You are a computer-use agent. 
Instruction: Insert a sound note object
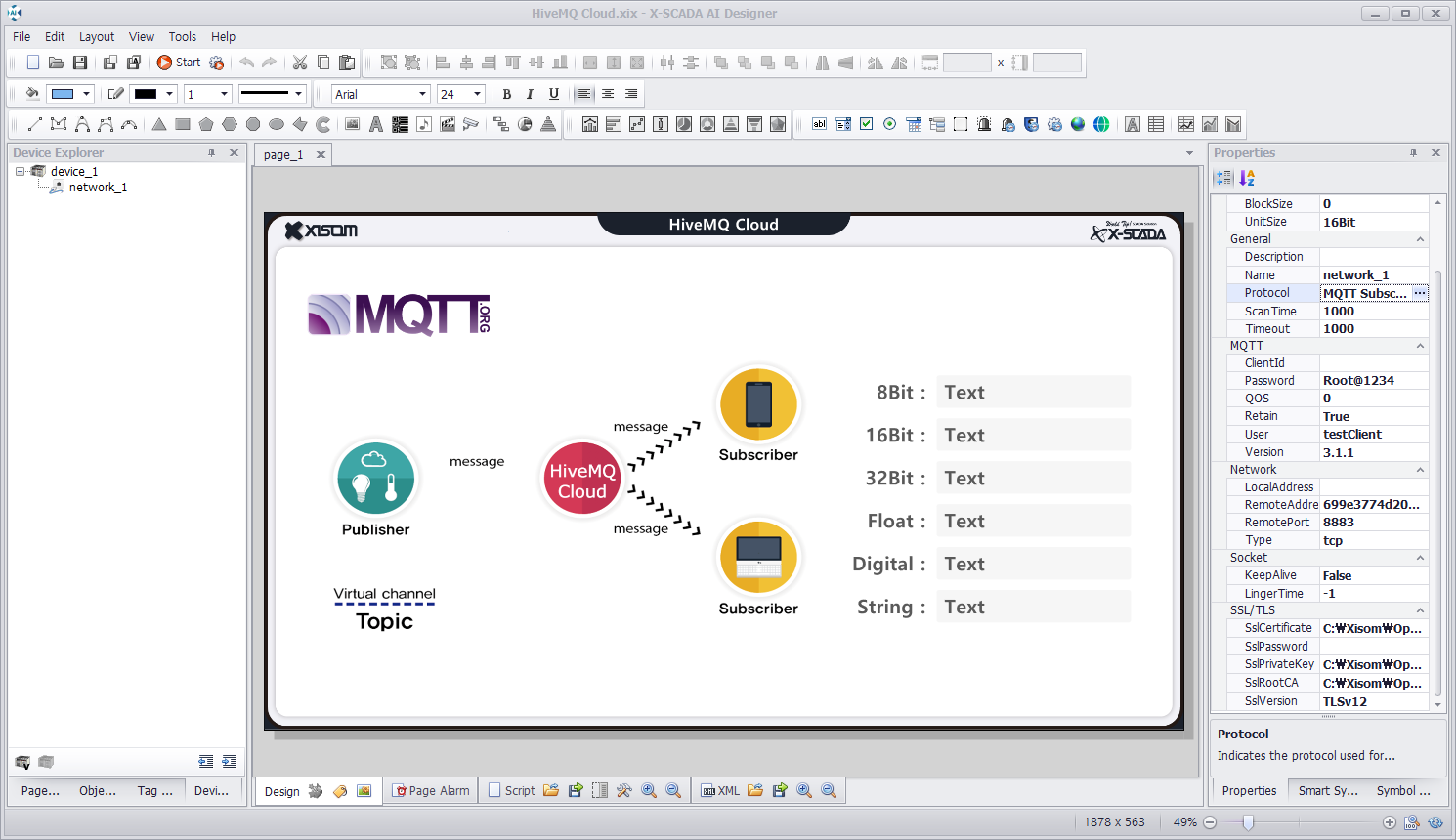(x=424, y=124)
